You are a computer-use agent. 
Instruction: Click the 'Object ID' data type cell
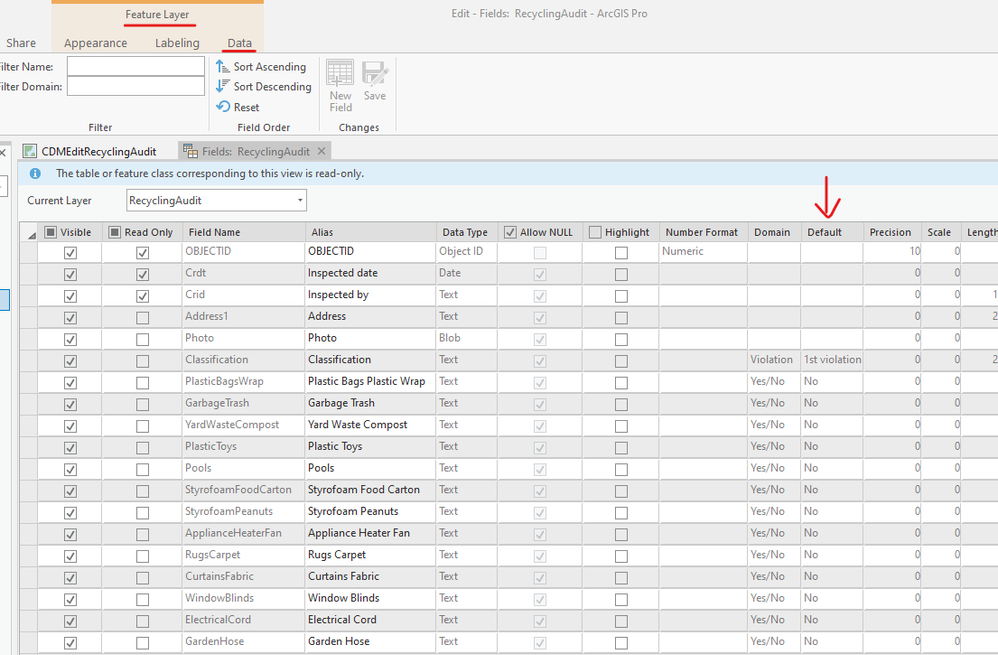coord(467,251)
